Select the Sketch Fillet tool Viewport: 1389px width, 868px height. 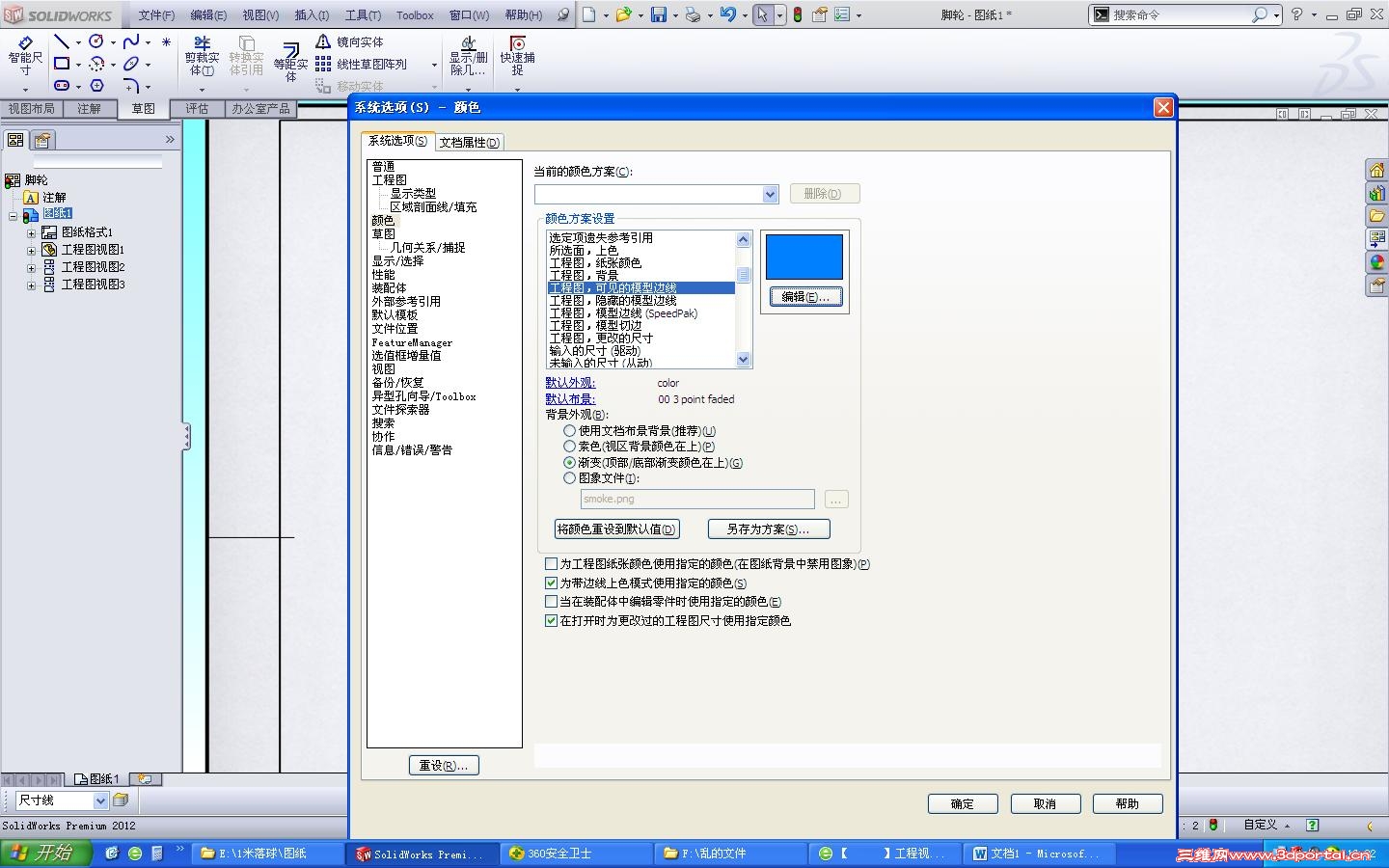point(131,86)
